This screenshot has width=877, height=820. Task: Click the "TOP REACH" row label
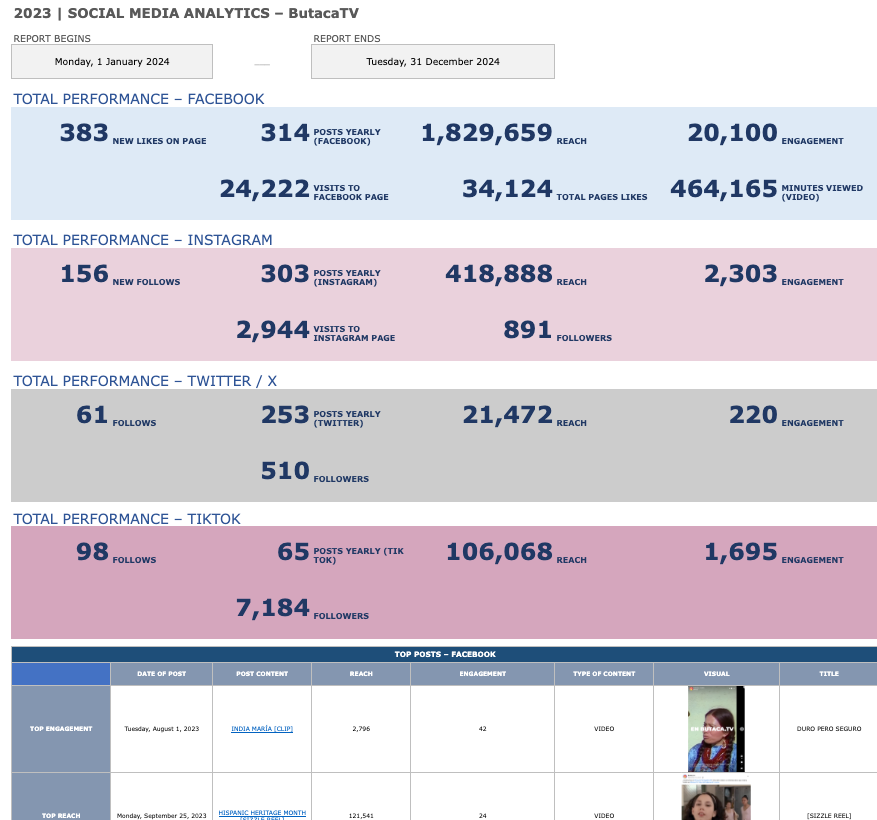click(61, 797)
